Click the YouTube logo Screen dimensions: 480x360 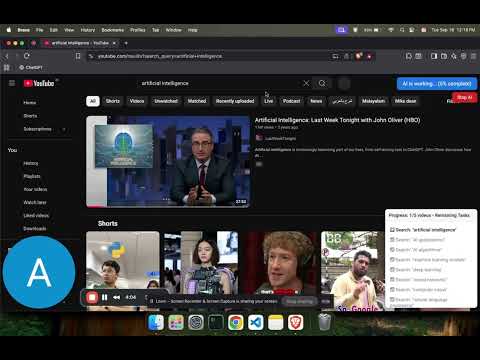(x=39, y=83)
